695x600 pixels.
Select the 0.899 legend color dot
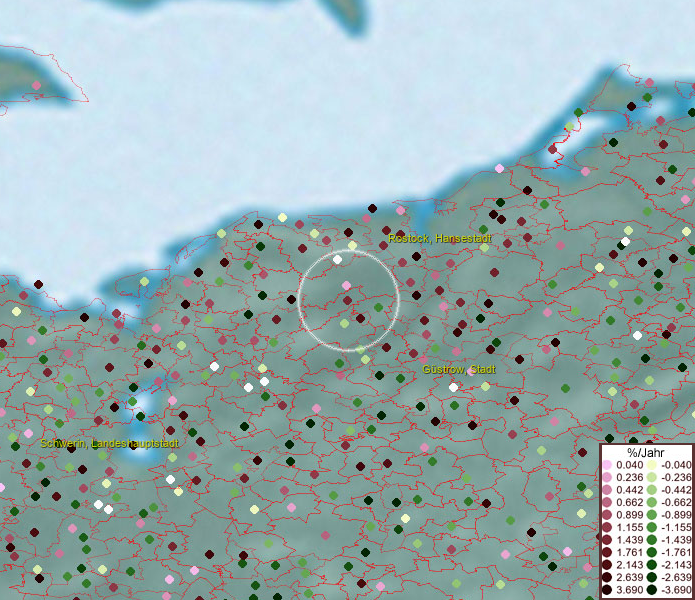tap(607, 515)
